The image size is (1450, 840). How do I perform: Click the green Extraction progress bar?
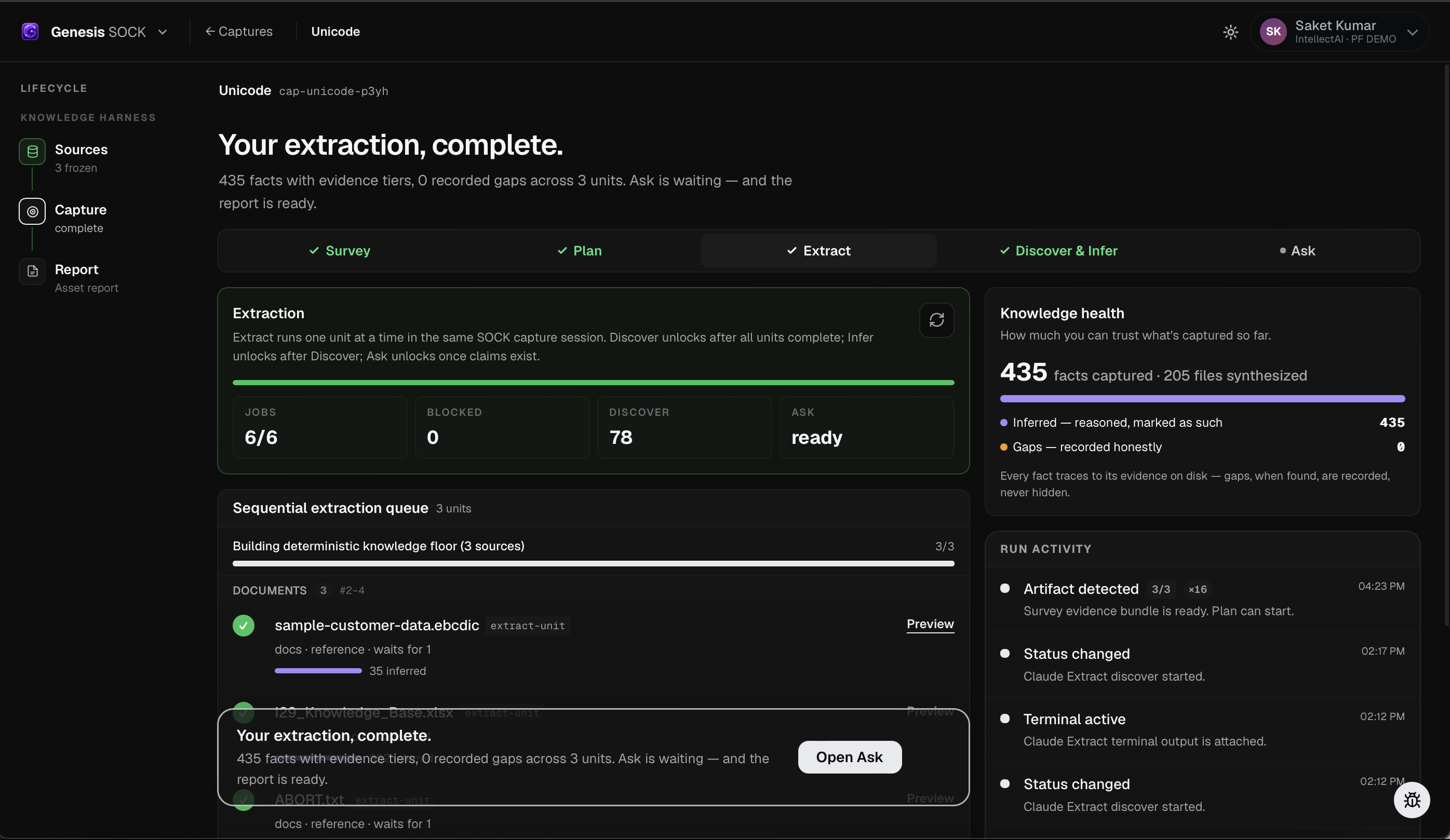coord(593,382)
